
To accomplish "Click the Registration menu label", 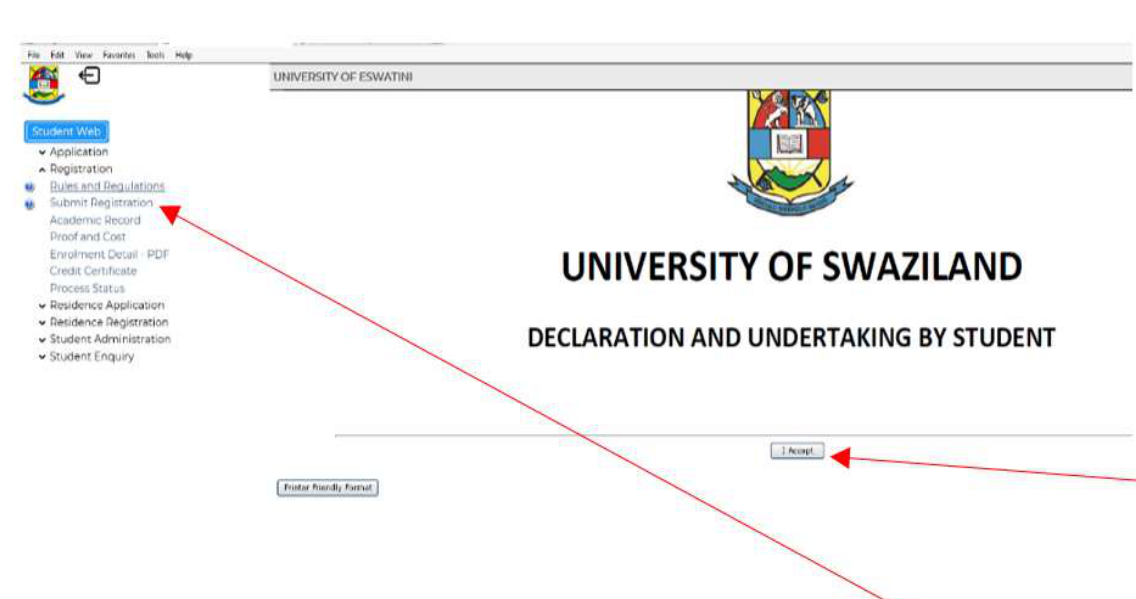I will pyautogui.click(x=81, y=169).
